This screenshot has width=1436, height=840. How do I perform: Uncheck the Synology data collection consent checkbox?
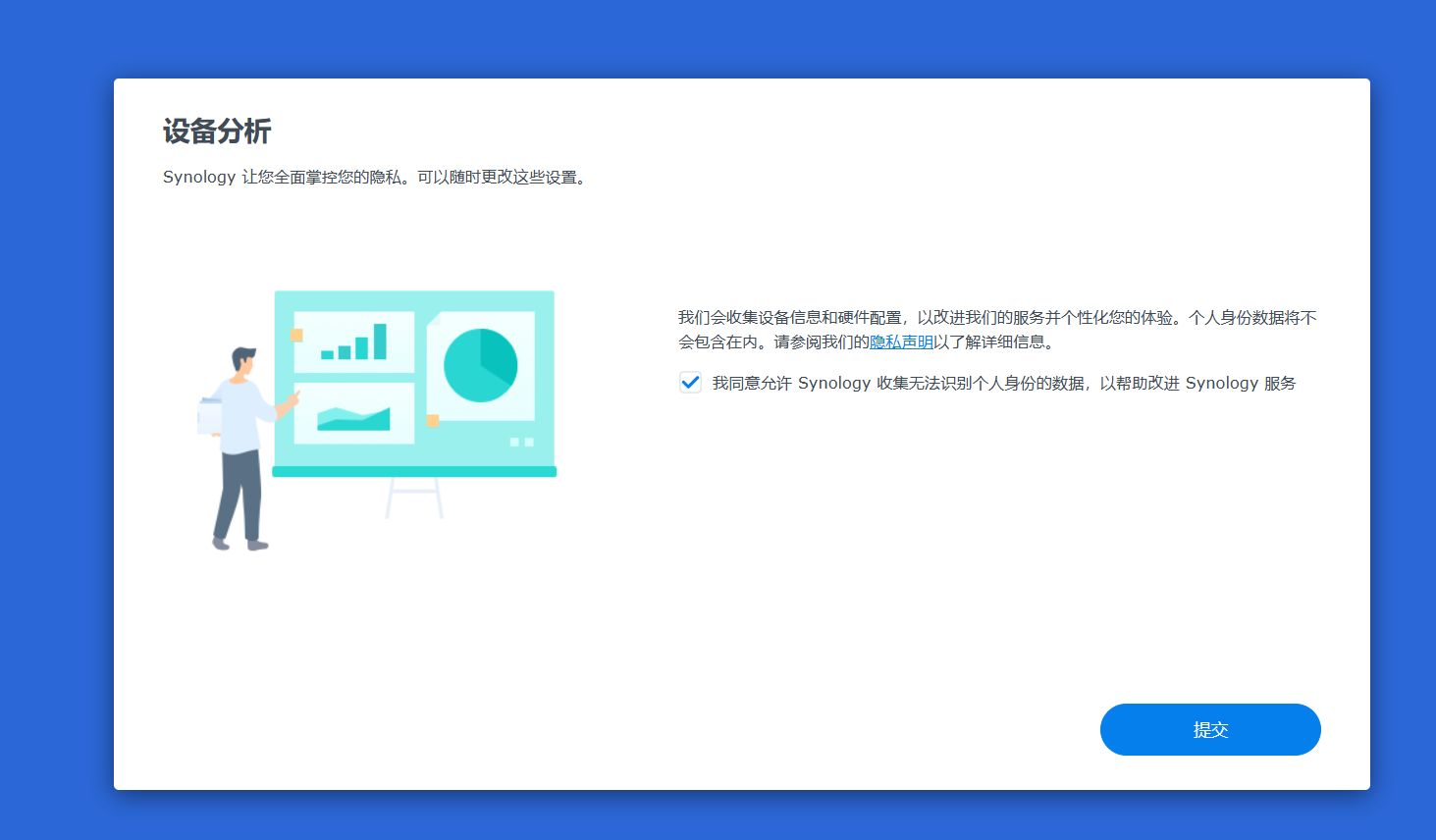click(x=690, y=383)
